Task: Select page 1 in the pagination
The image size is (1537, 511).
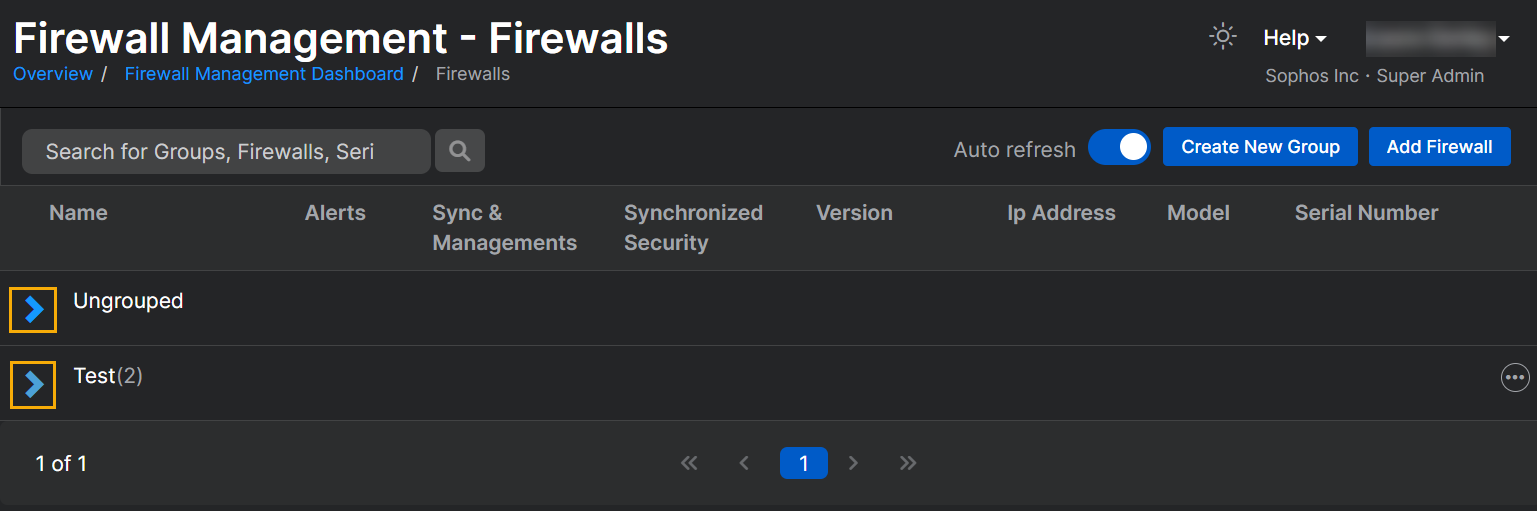Action: 803,463
